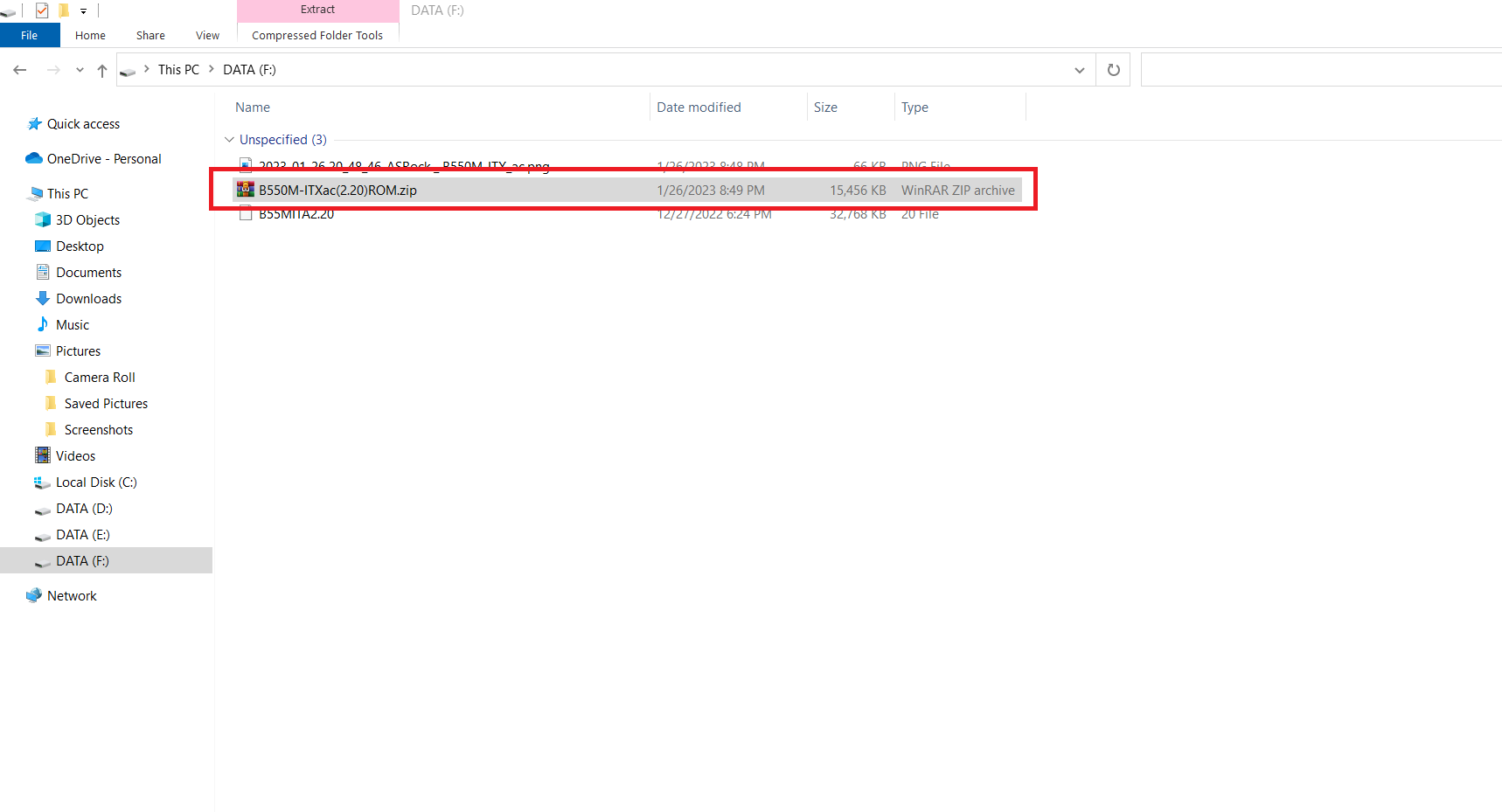This screenshot has width=1502, height=812.
Task: Click the Forward navigation arrow
Action: [53, 70]
